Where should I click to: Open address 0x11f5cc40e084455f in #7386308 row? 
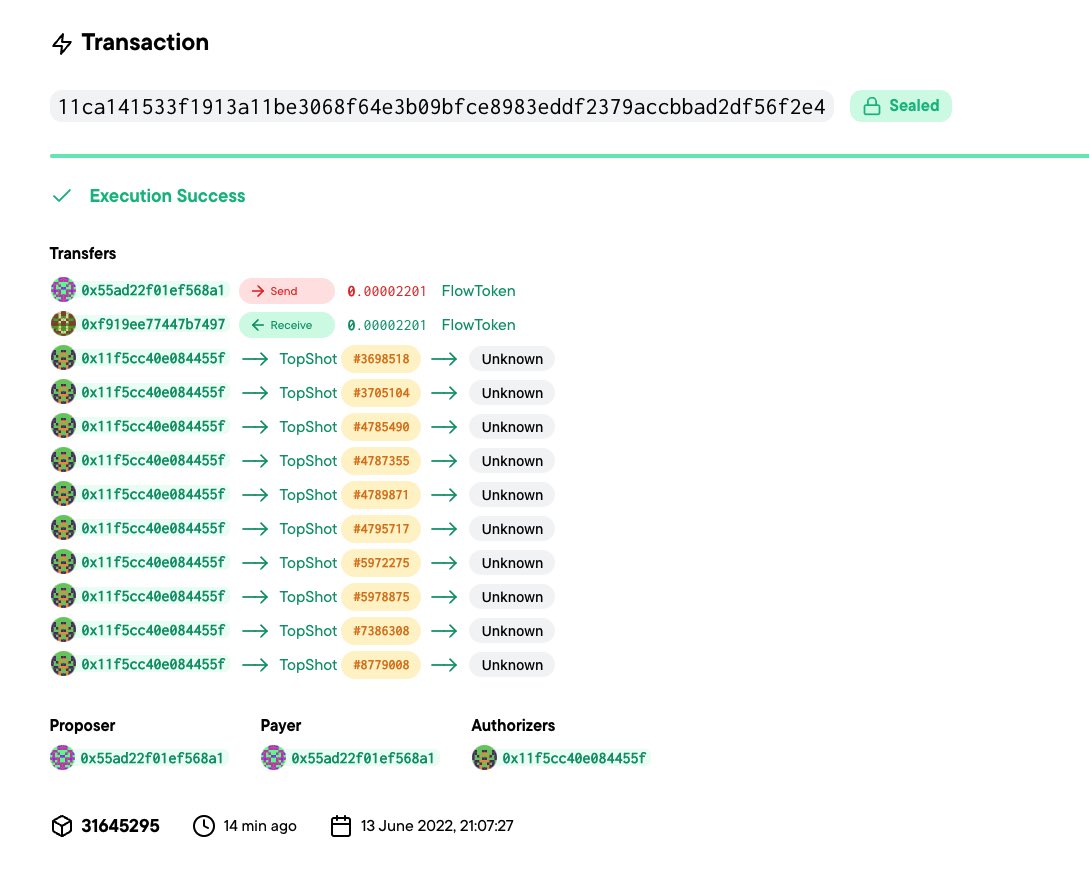coord(153,630)
